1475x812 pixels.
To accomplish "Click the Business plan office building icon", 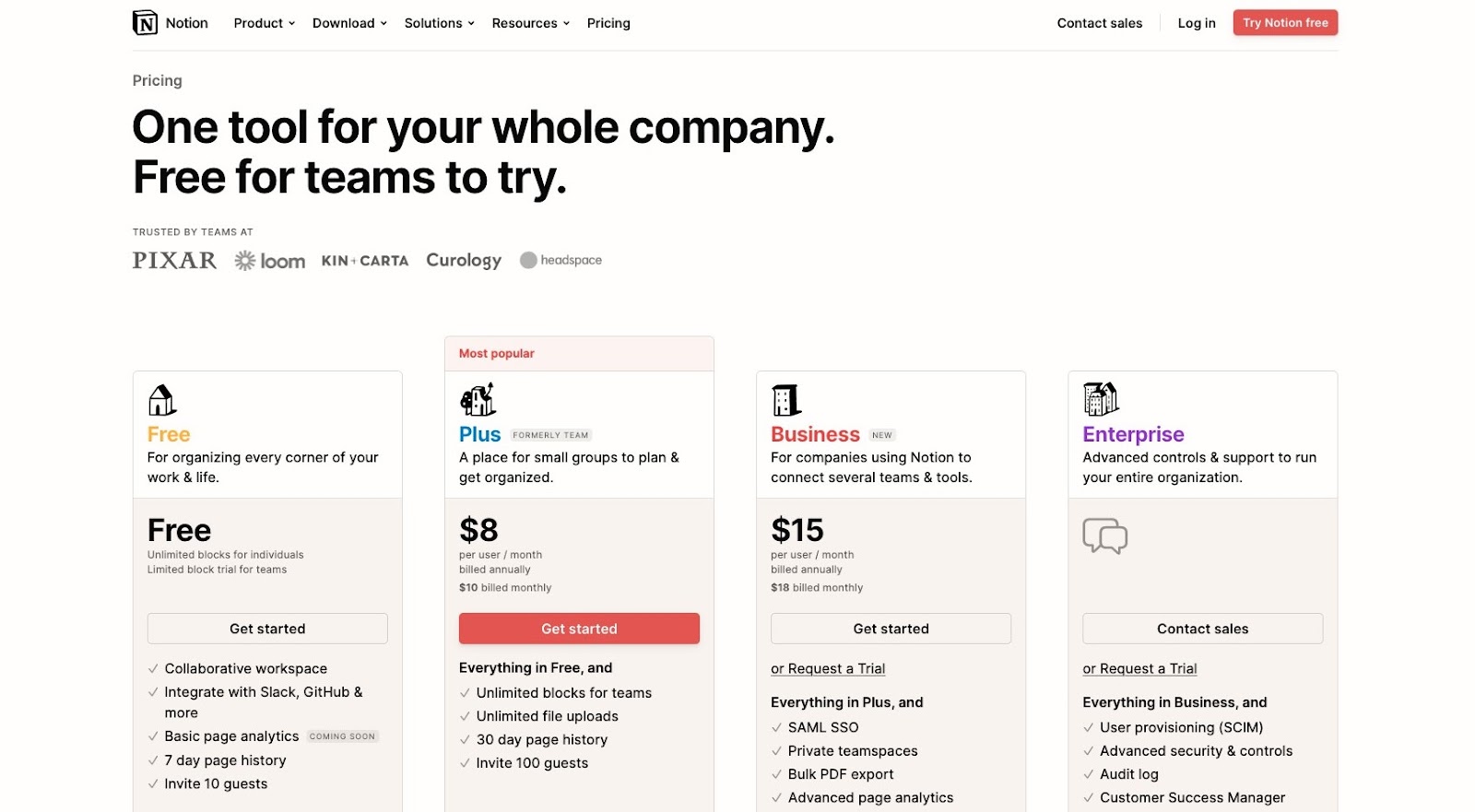I will (786, 400).
